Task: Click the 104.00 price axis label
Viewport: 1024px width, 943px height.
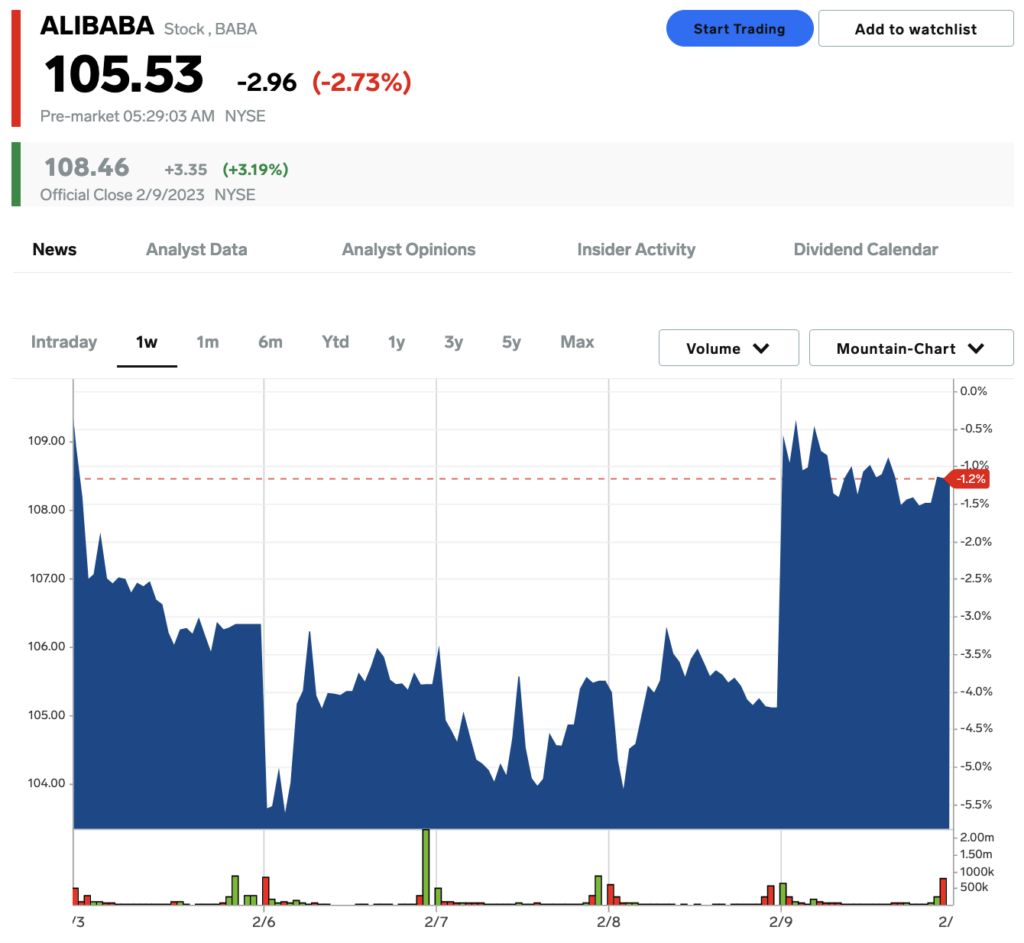Action: [x=46, y=783]
